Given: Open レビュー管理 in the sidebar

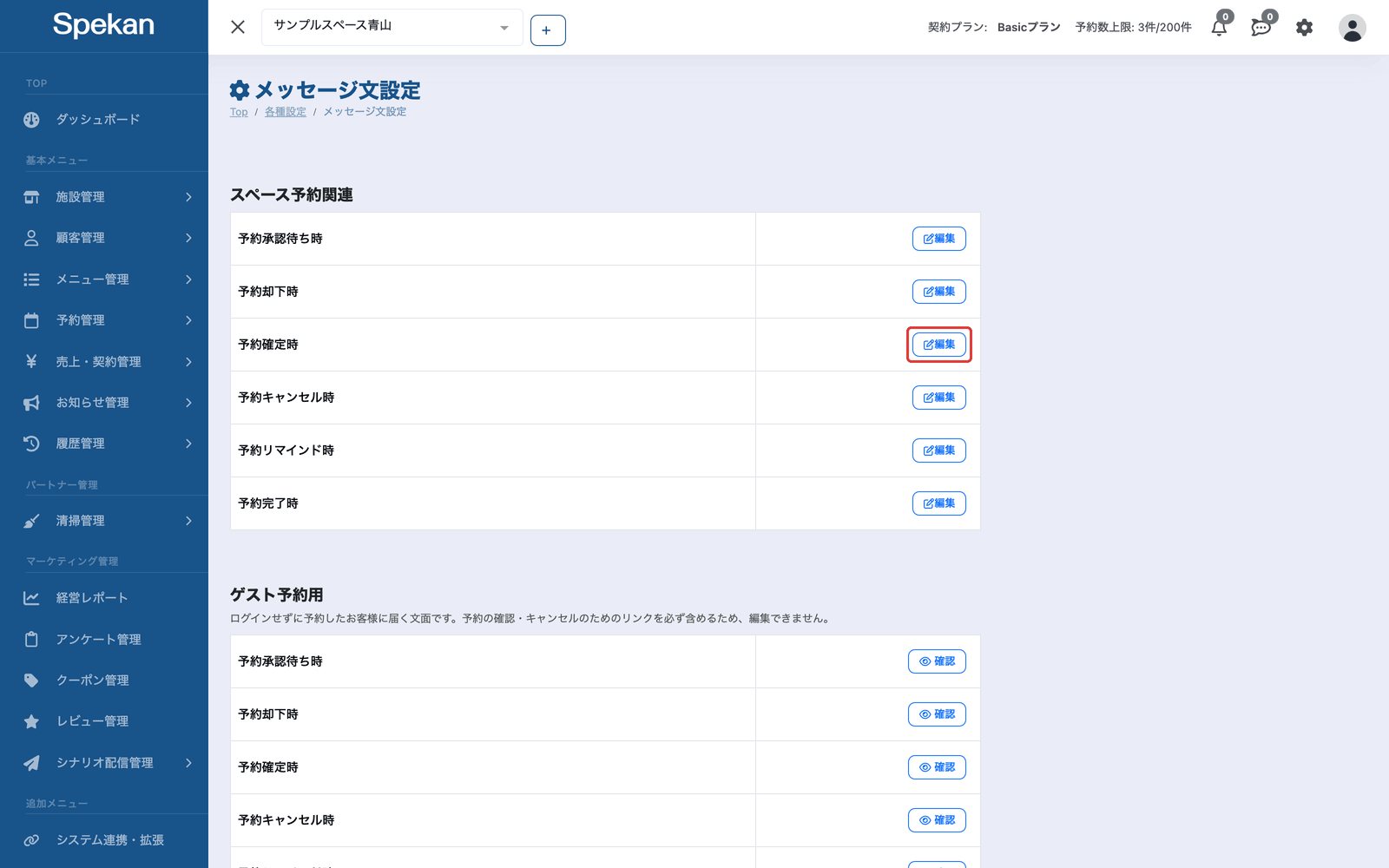Looking at the screenshot, I should coord(104,721).
